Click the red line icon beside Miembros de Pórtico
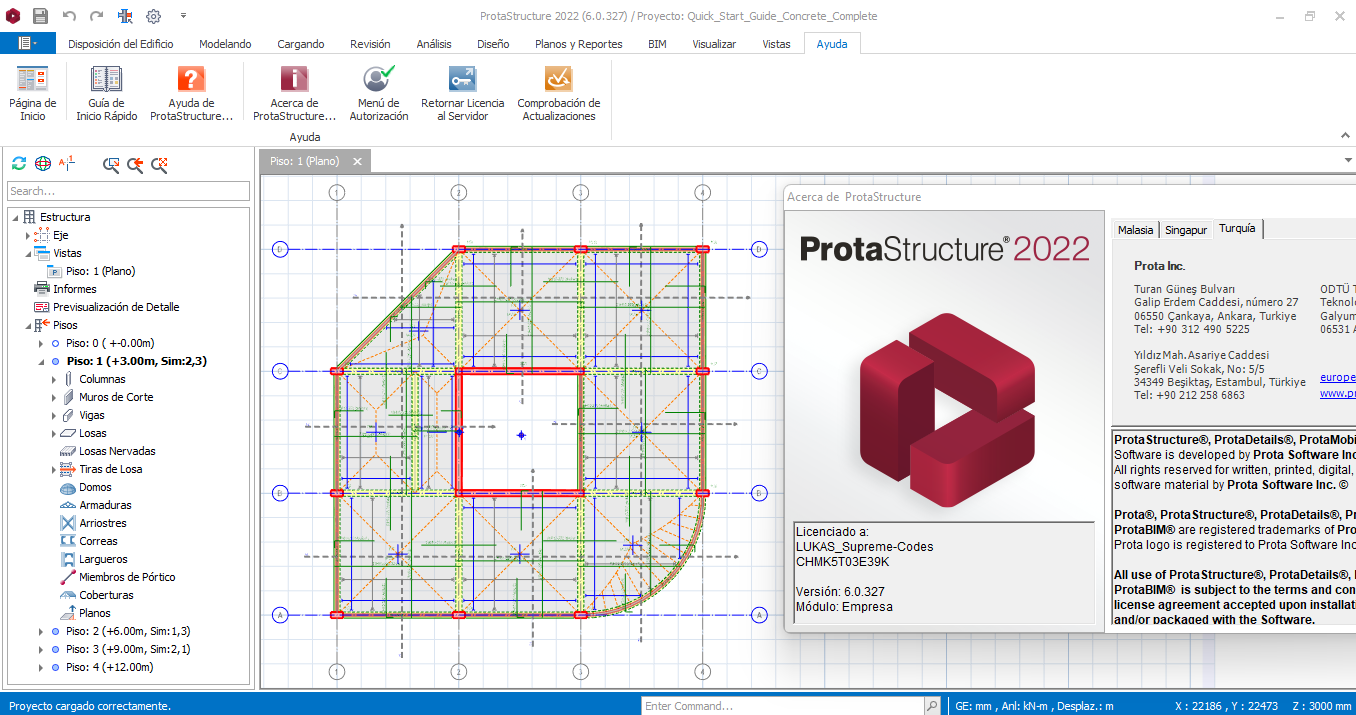 (x=68, y=577)
